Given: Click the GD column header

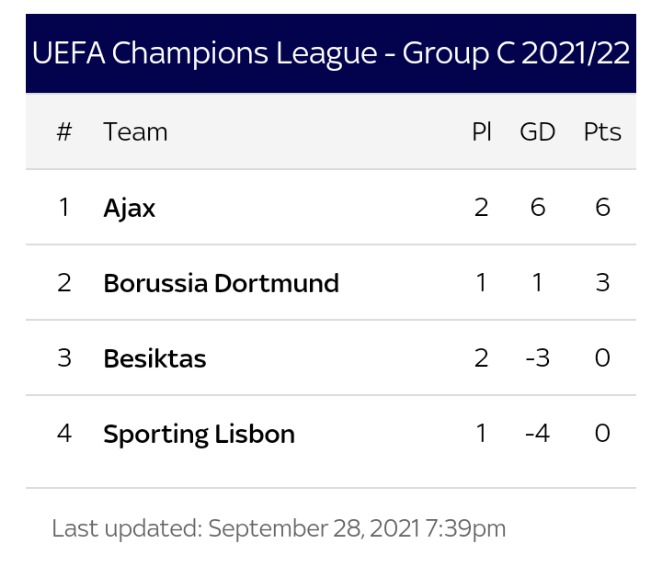Looking at the screenshot, I should (x=537, y=132).
